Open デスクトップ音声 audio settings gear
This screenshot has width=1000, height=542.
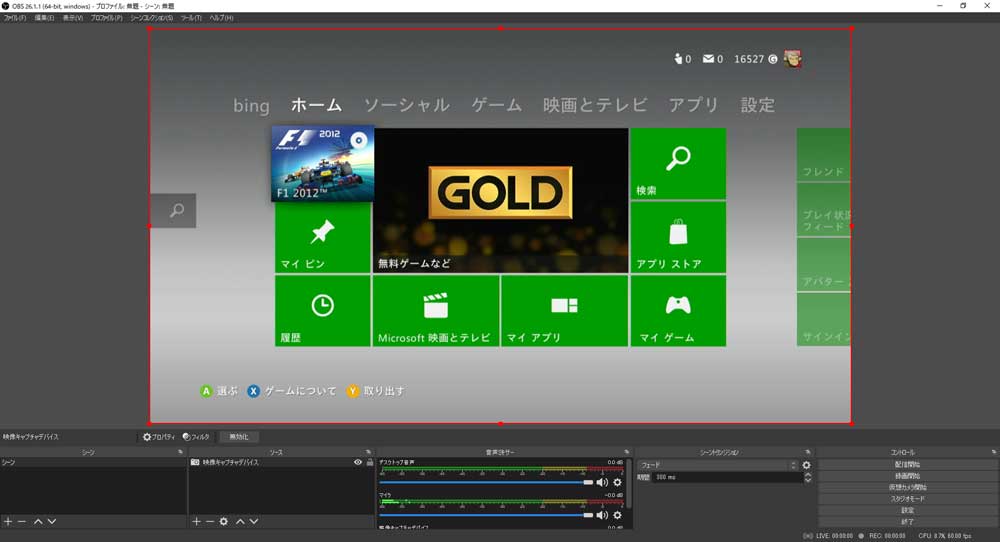[x=617, y=482]
